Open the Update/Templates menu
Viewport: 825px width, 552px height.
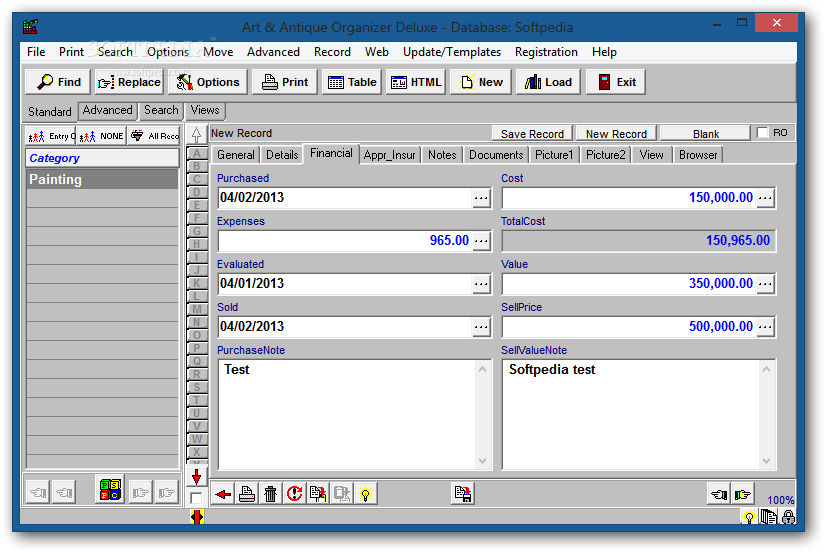click(451, 52)
